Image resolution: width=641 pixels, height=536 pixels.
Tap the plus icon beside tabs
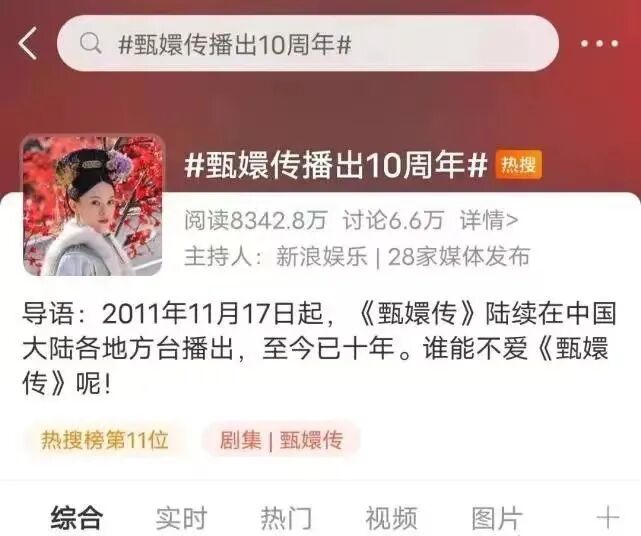pos(608,518)
